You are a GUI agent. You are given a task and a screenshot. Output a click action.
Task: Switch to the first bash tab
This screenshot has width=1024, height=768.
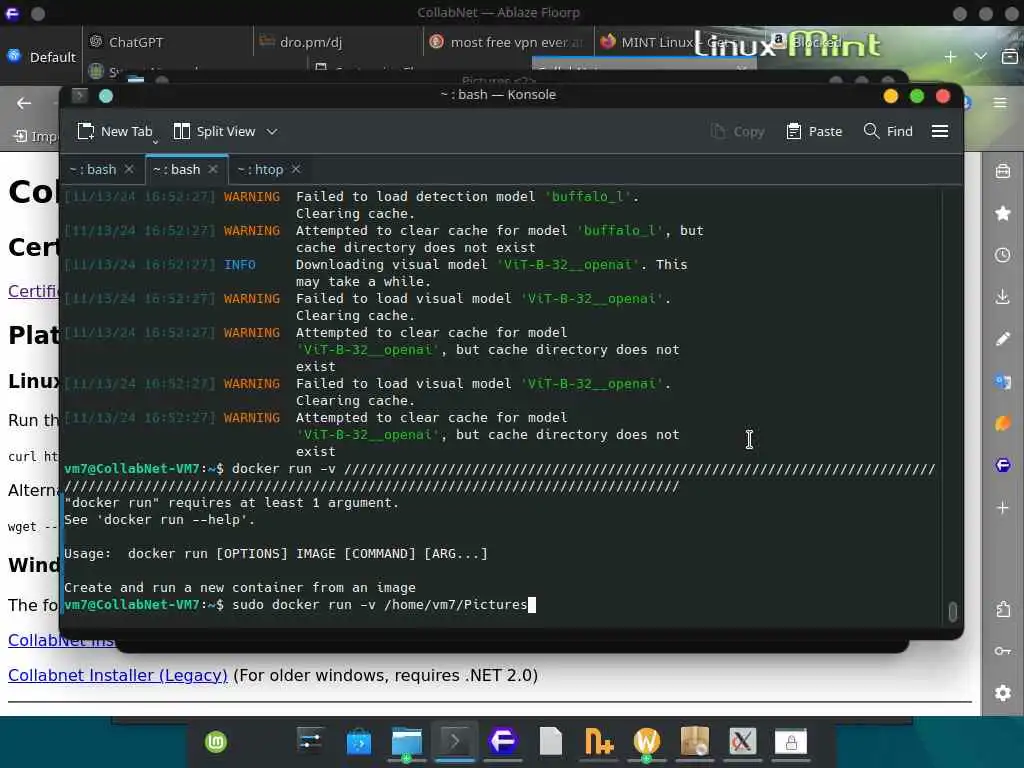coord(93,170)
